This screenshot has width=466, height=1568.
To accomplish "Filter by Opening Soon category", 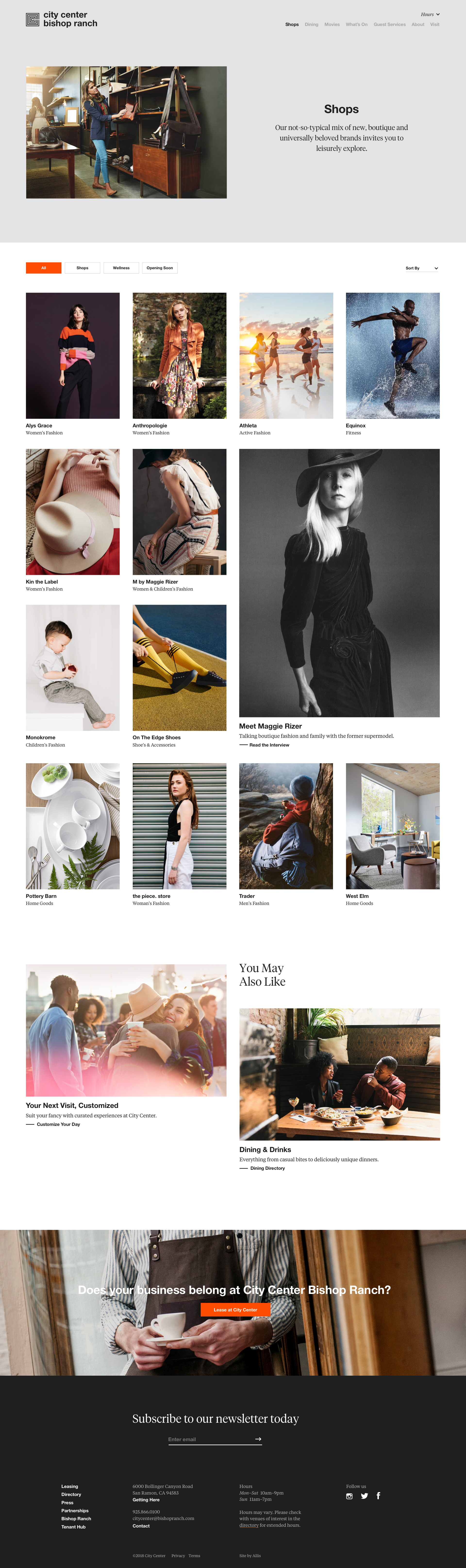I will 160,268.
